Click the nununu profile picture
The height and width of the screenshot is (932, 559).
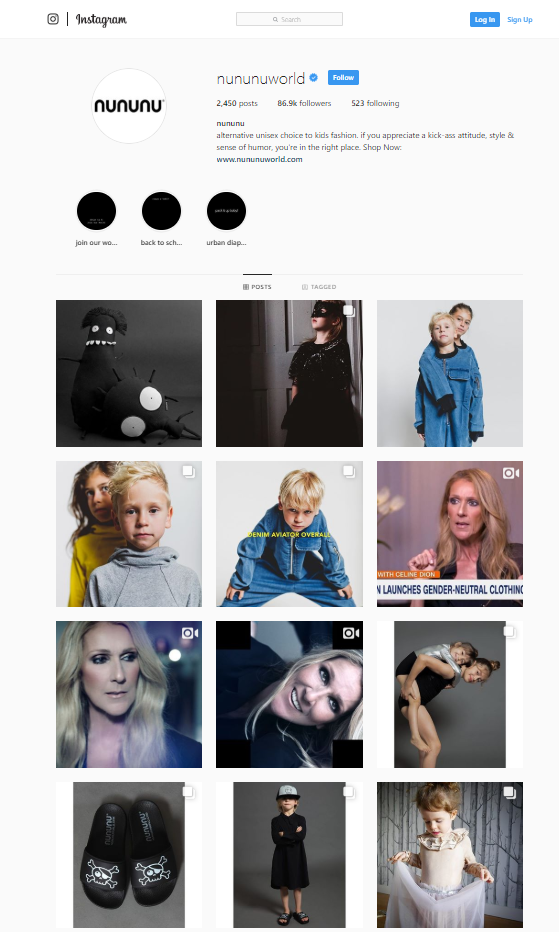[x=128, y=106]
